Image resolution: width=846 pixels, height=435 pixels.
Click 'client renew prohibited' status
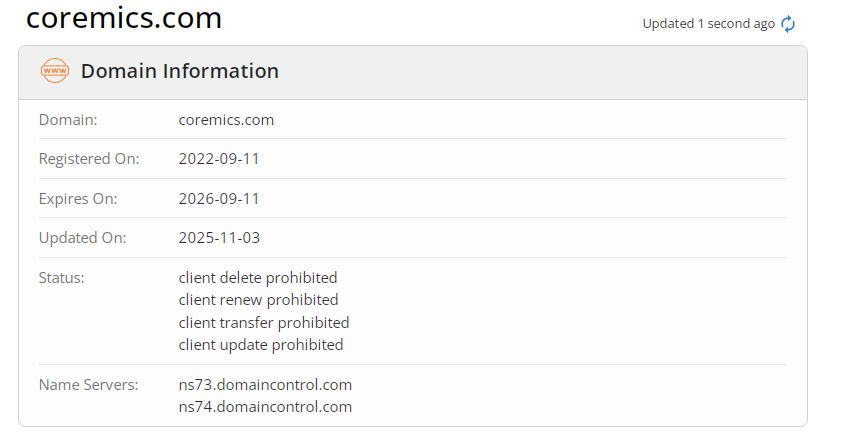coord(258,300)
